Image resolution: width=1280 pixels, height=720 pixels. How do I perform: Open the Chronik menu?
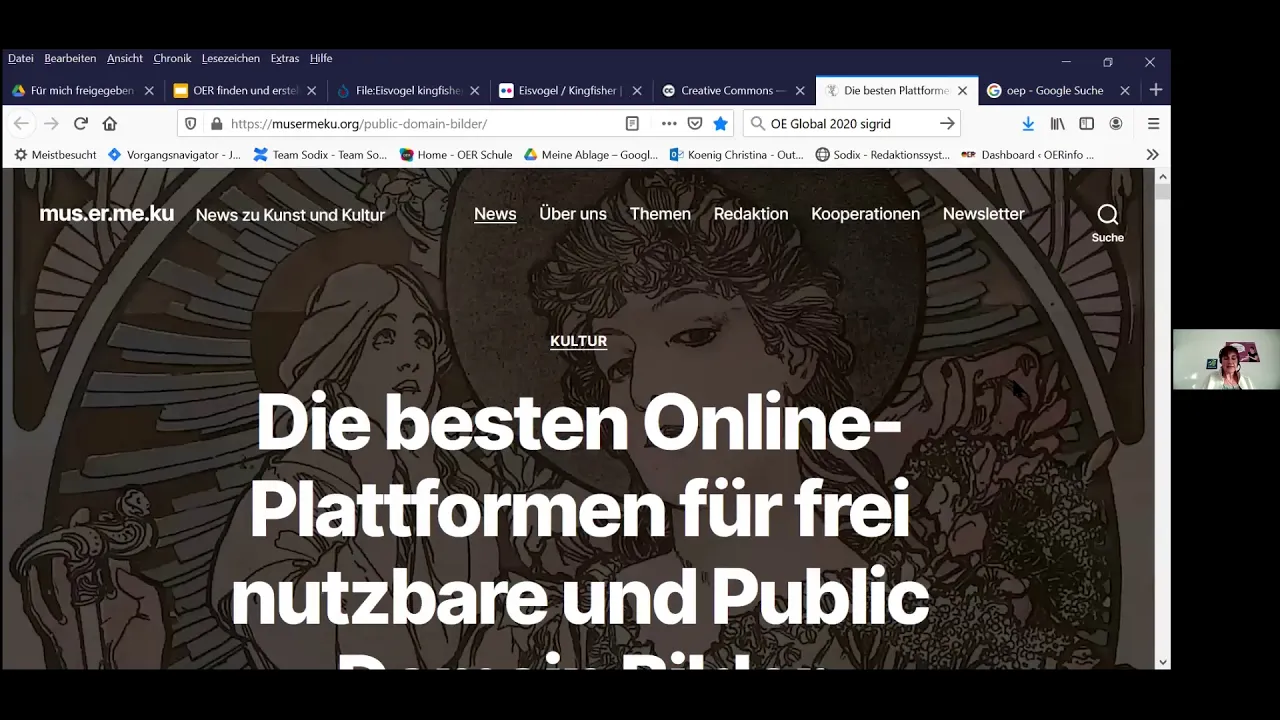[x=172, y=58]
